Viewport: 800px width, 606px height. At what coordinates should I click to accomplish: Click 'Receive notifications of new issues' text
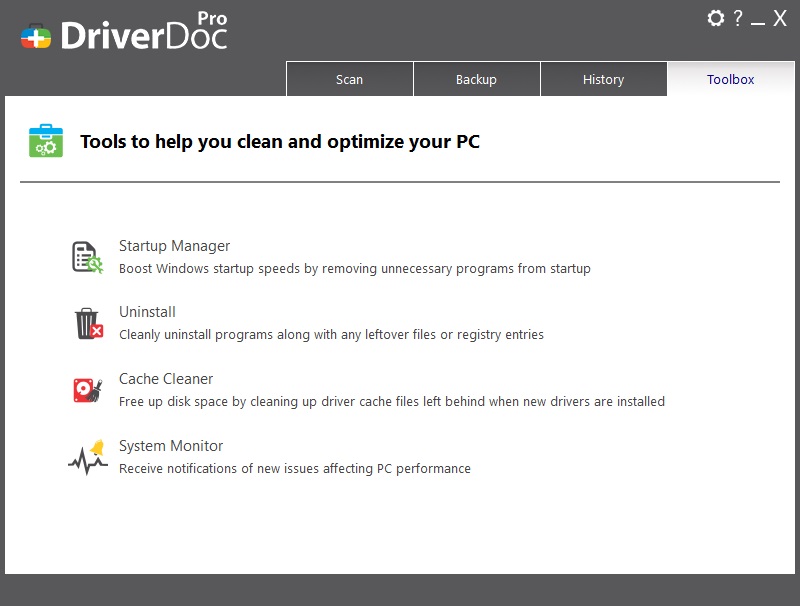point(295,468)
